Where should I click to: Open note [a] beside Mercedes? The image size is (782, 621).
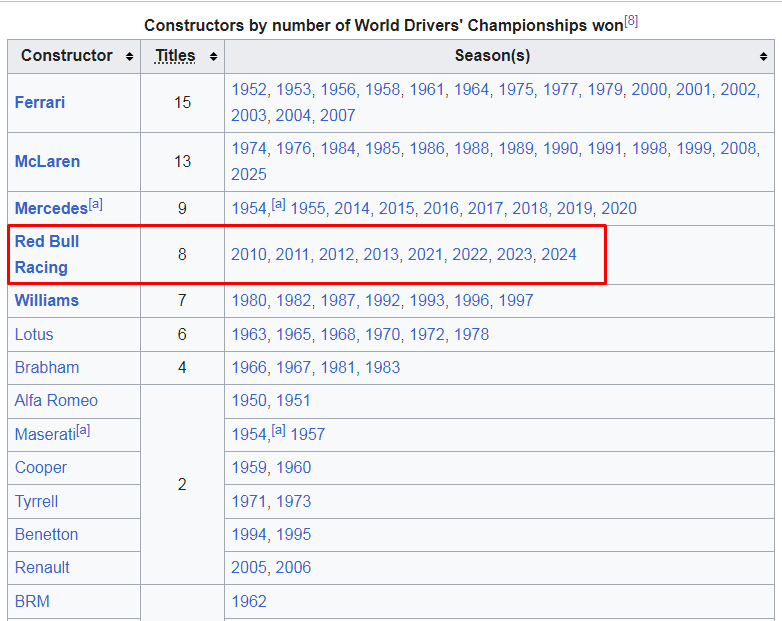tap(96, 204)
